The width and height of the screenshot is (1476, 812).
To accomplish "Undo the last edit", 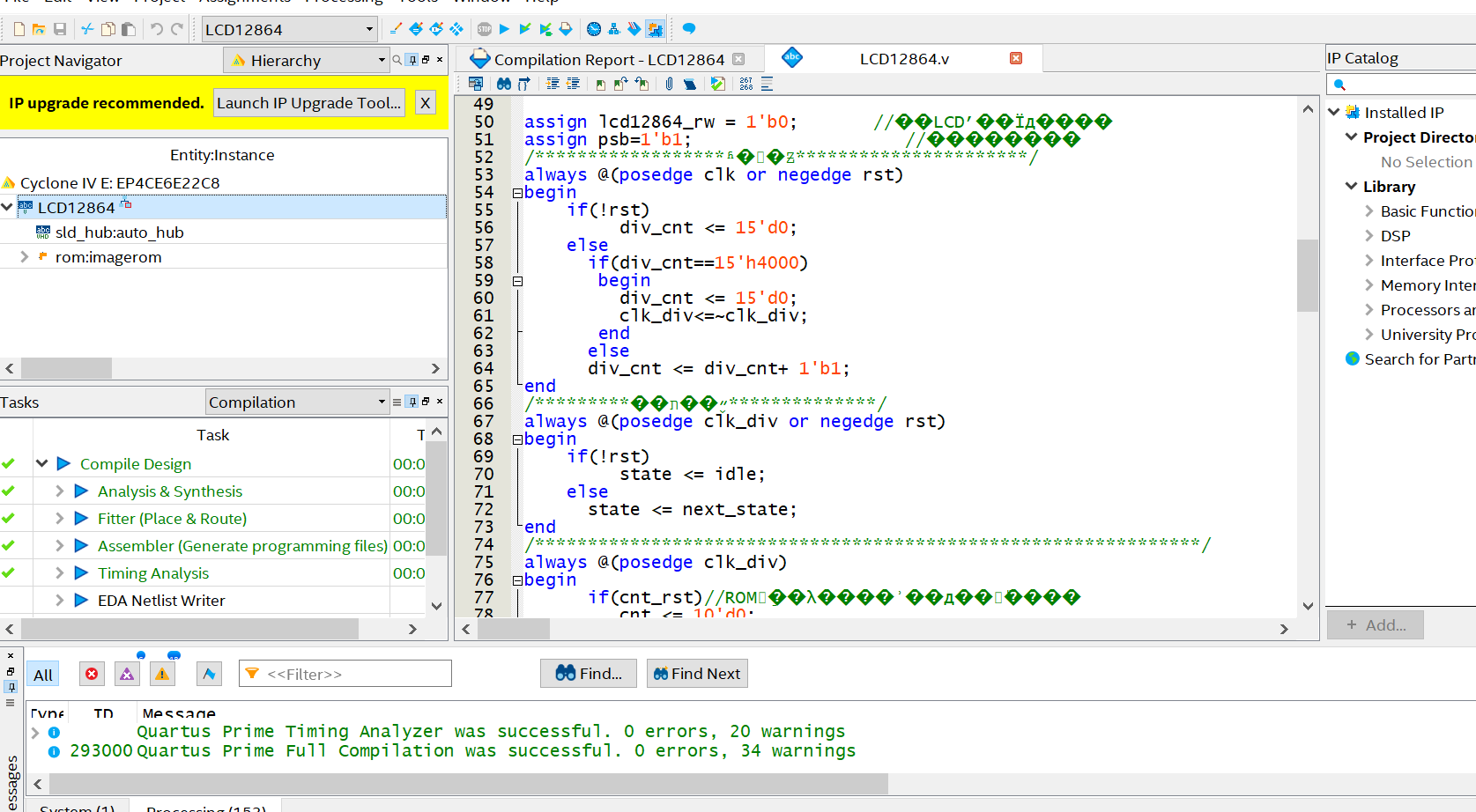I will tap(156, 29).
